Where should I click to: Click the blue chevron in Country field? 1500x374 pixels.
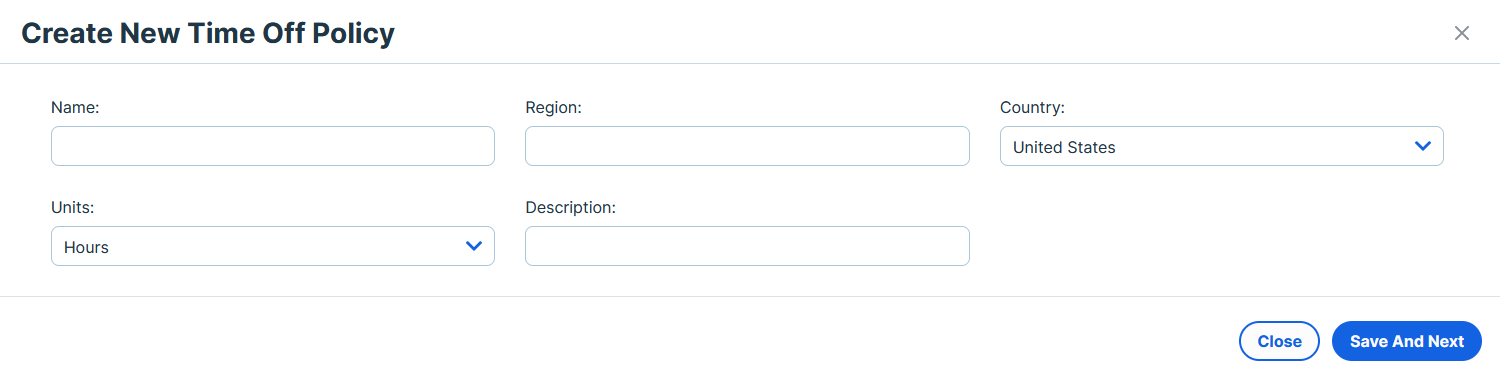click(x=1423, y=146)
